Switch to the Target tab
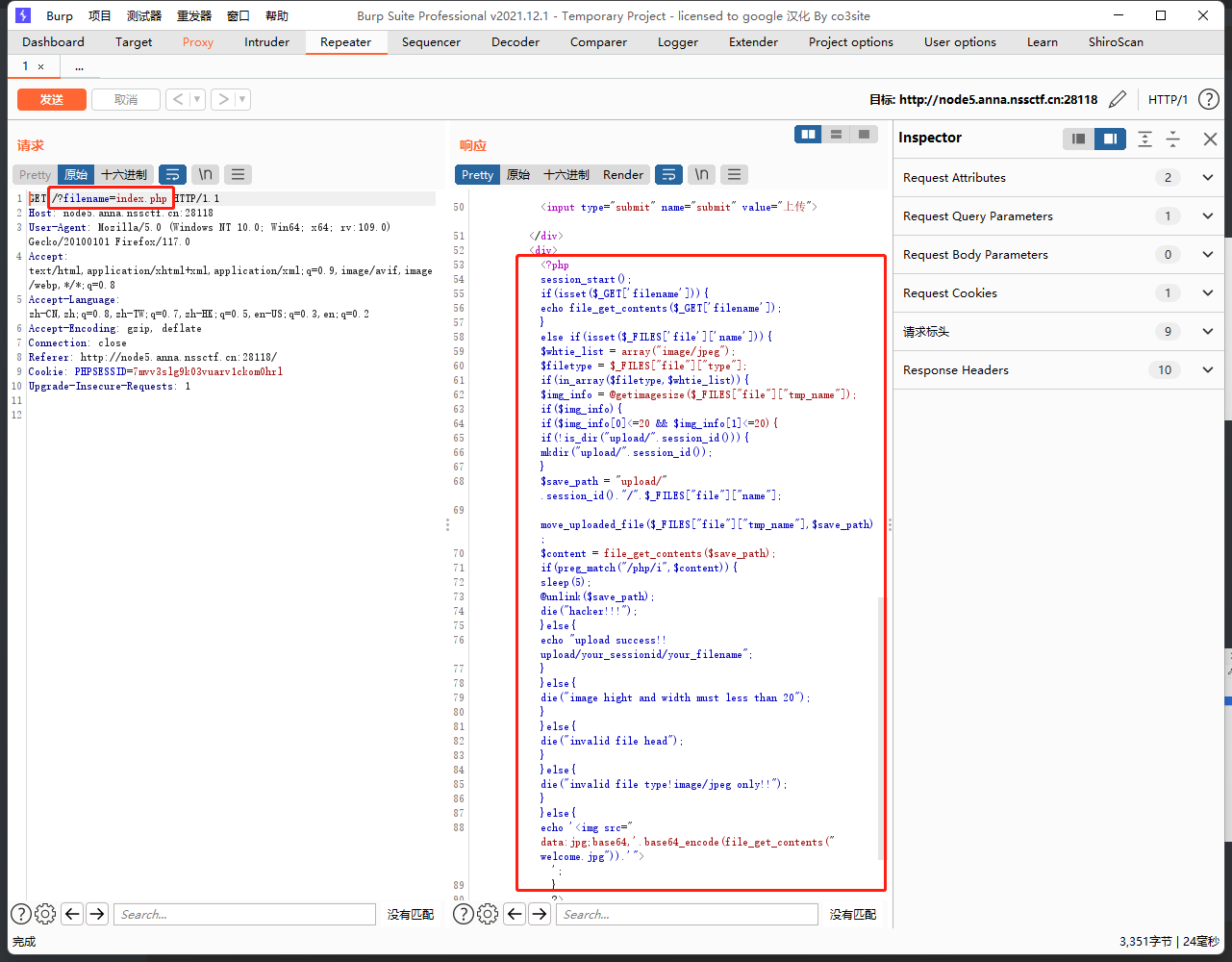 [134, 42]
